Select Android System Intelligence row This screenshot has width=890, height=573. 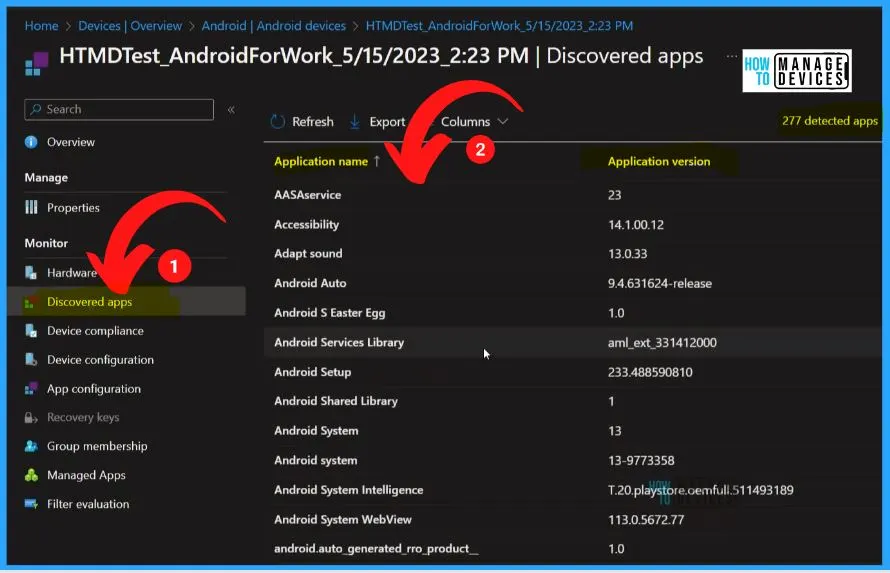click(x=573, y=490)
